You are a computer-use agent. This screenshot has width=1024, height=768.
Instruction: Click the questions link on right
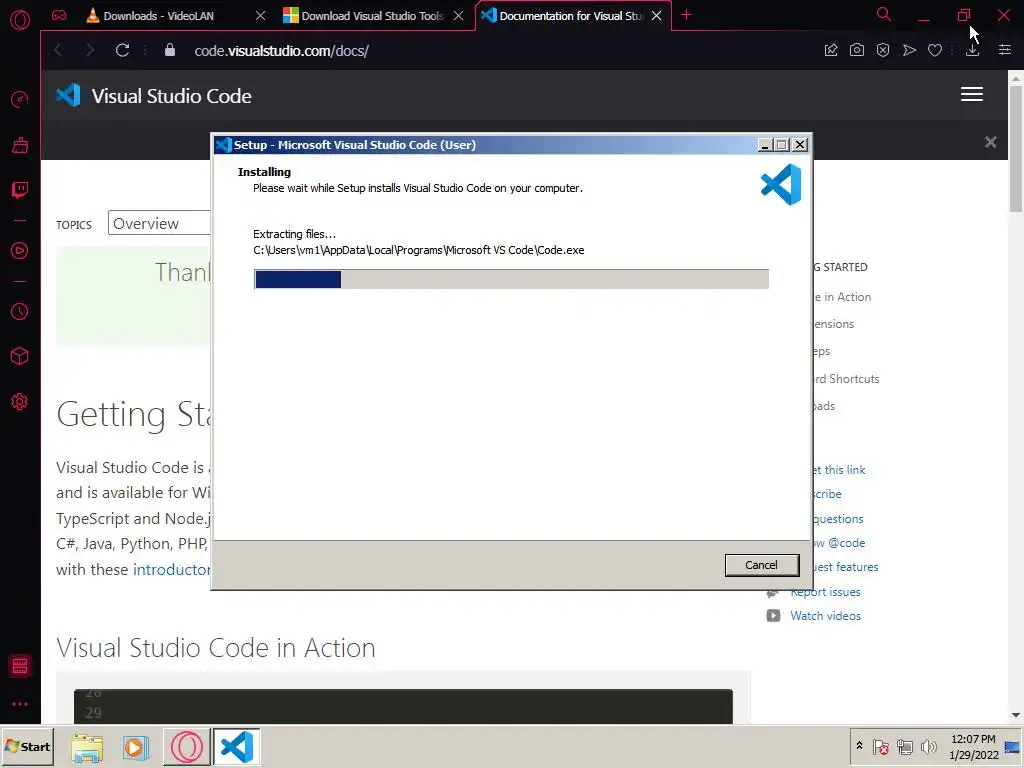pyautogui.click(x=839, y=519)
